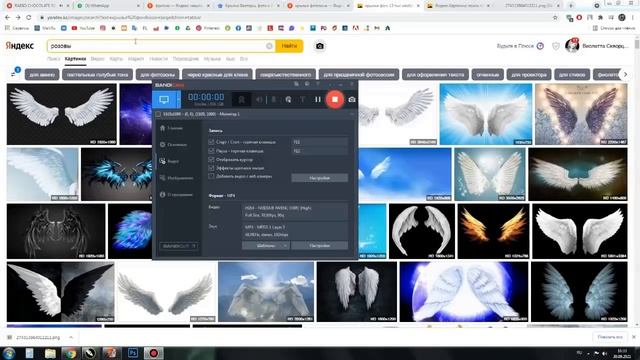Expand the format Presets dropdown

[x=266, y=246]
